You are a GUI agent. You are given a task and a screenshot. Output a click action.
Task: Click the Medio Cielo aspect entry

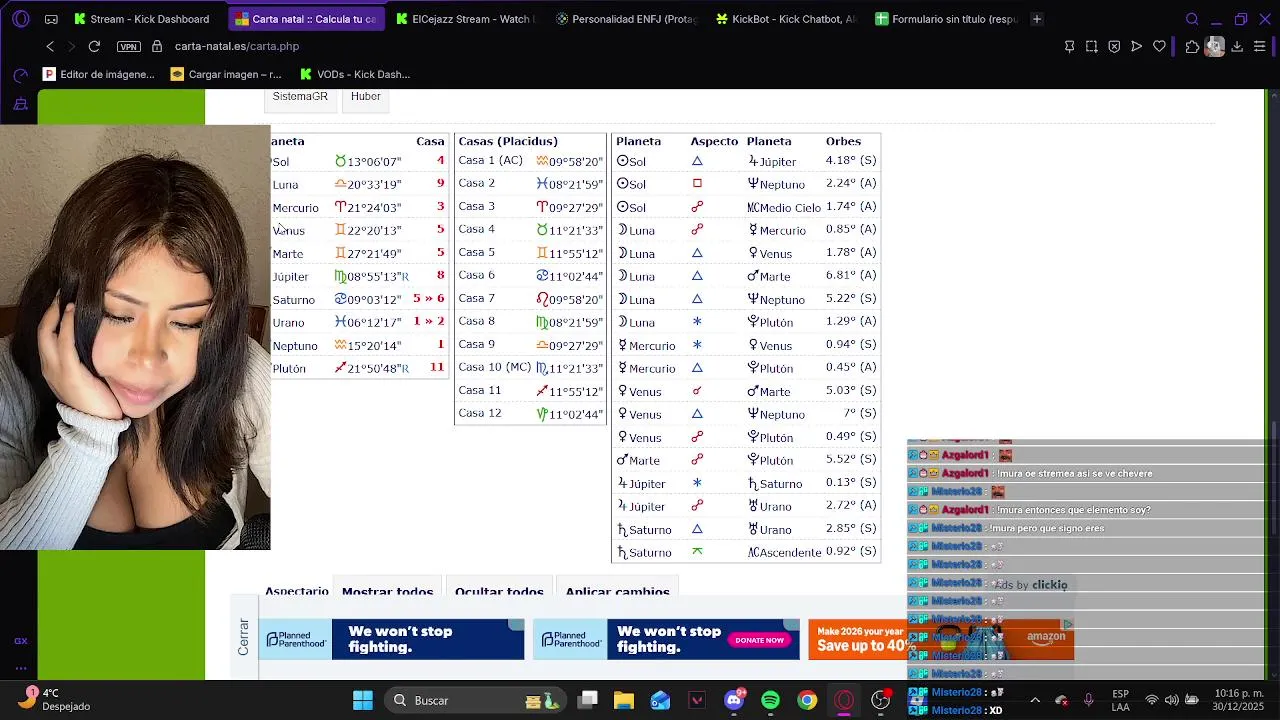pos(784,207)
